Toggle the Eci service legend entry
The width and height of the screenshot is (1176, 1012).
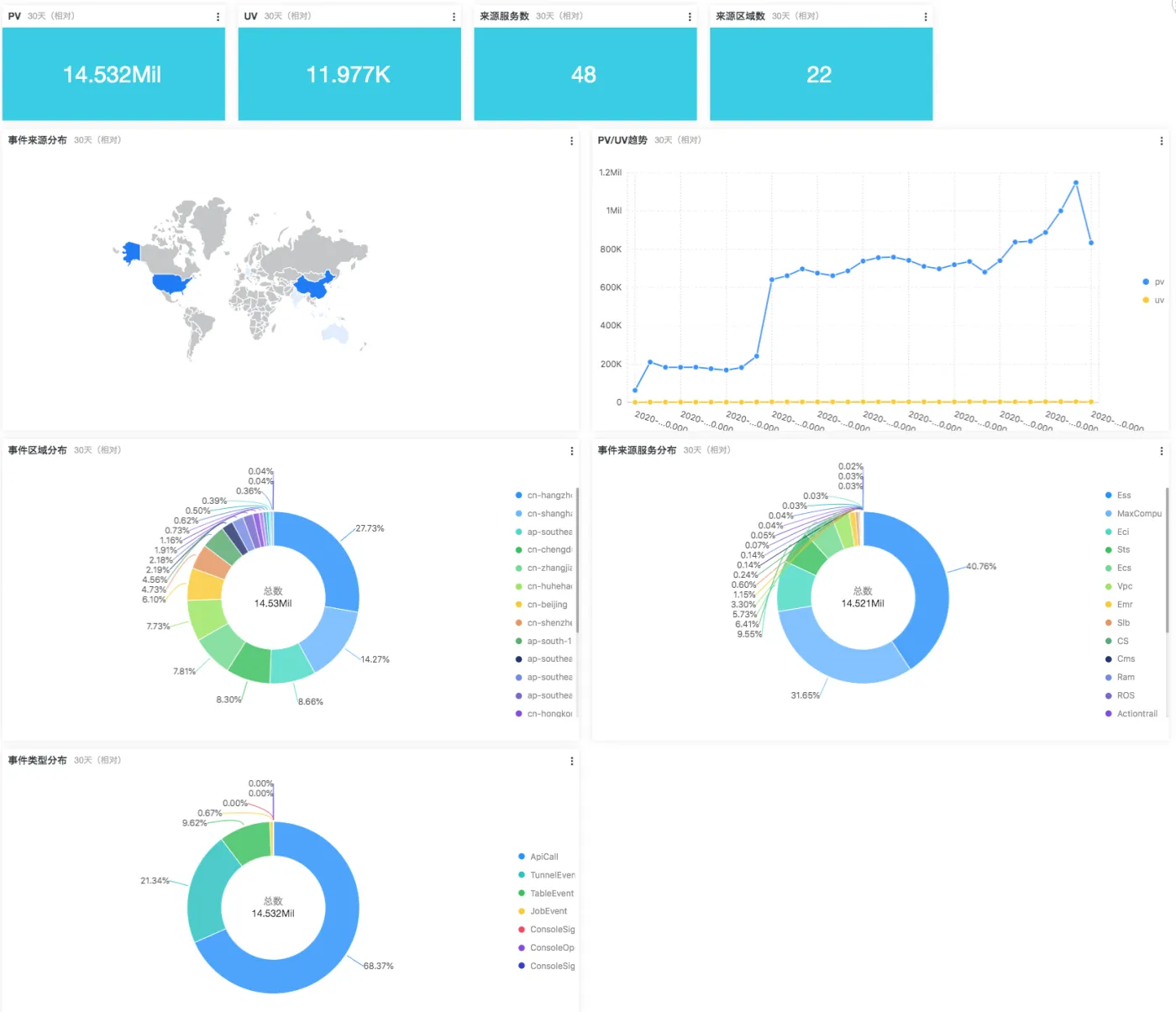[1117, 532]
